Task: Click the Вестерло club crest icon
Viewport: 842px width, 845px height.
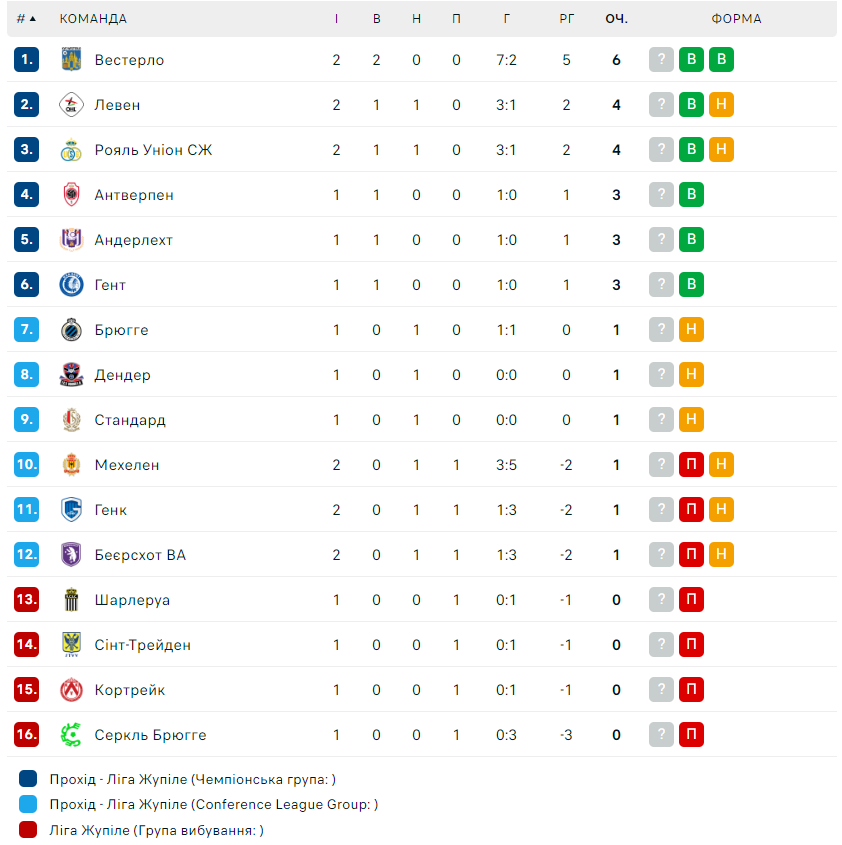Action: tap(70, 60)
